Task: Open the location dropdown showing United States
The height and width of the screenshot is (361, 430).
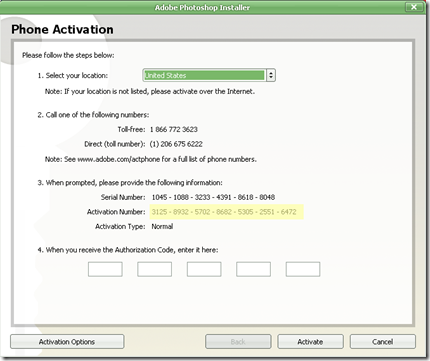Action: pos(209,75)
